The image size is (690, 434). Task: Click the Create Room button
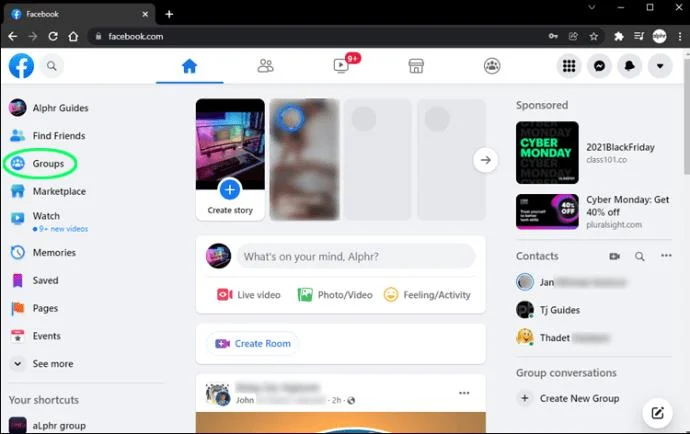point(253,344)
